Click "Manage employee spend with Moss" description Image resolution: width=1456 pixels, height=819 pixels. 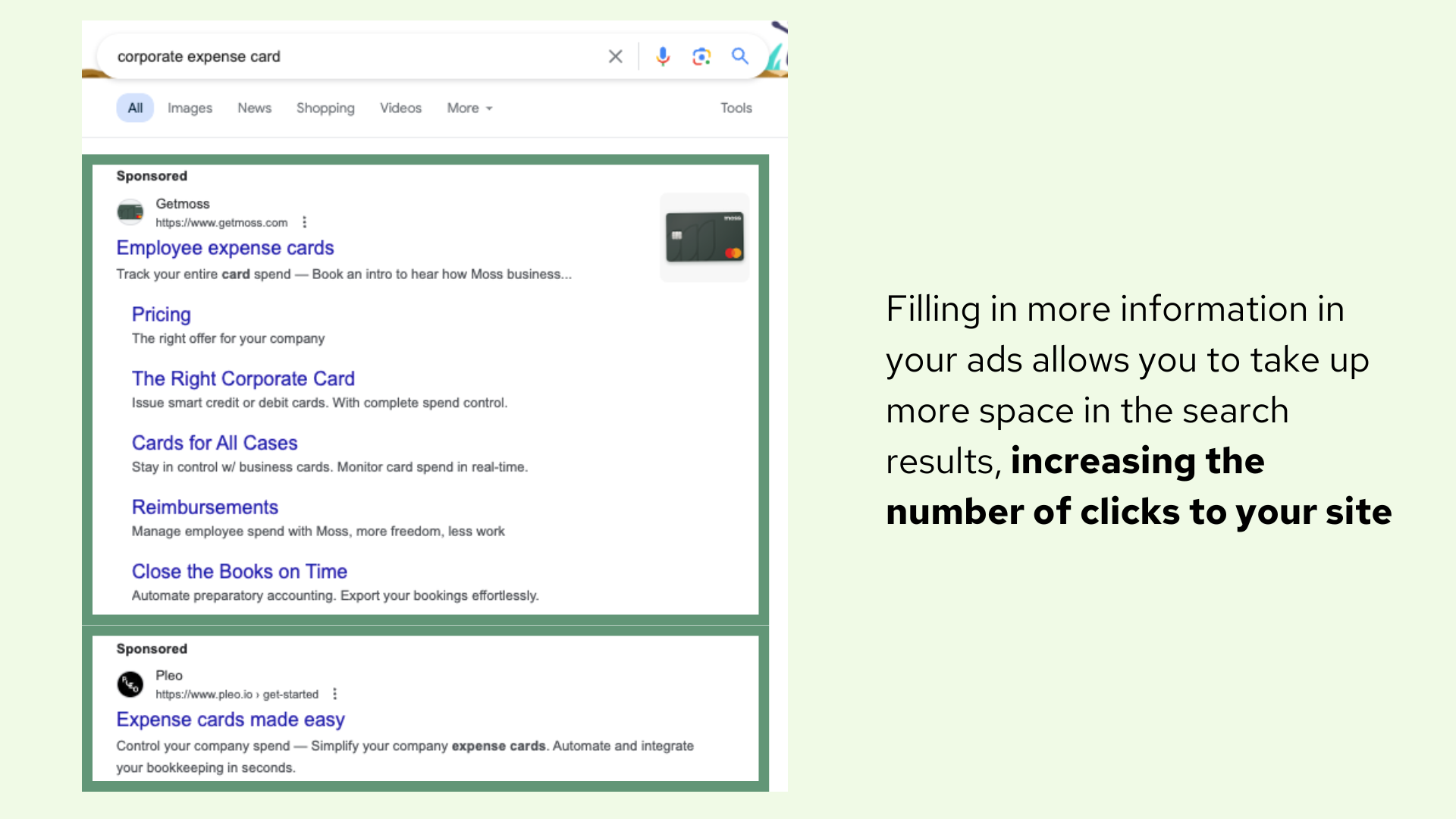click(x=318, y=532)
